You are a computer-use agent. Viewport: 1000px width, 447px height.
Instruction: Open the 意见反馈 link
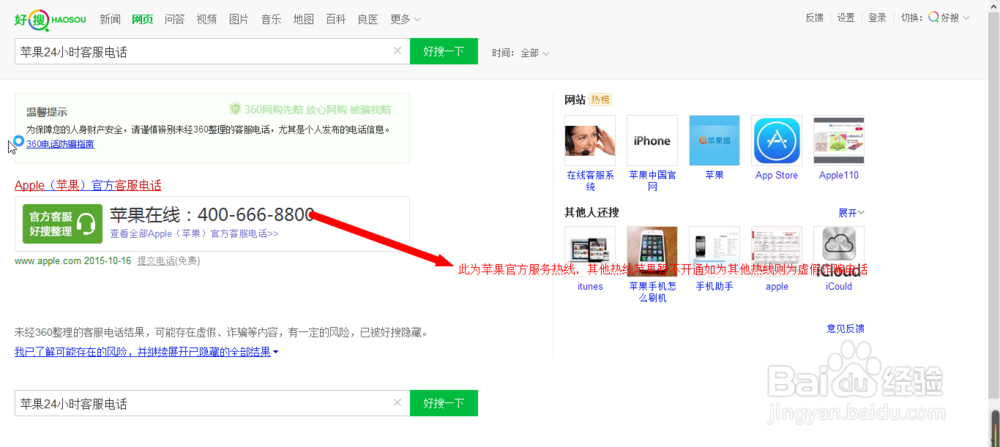click(x=846, y=328)
